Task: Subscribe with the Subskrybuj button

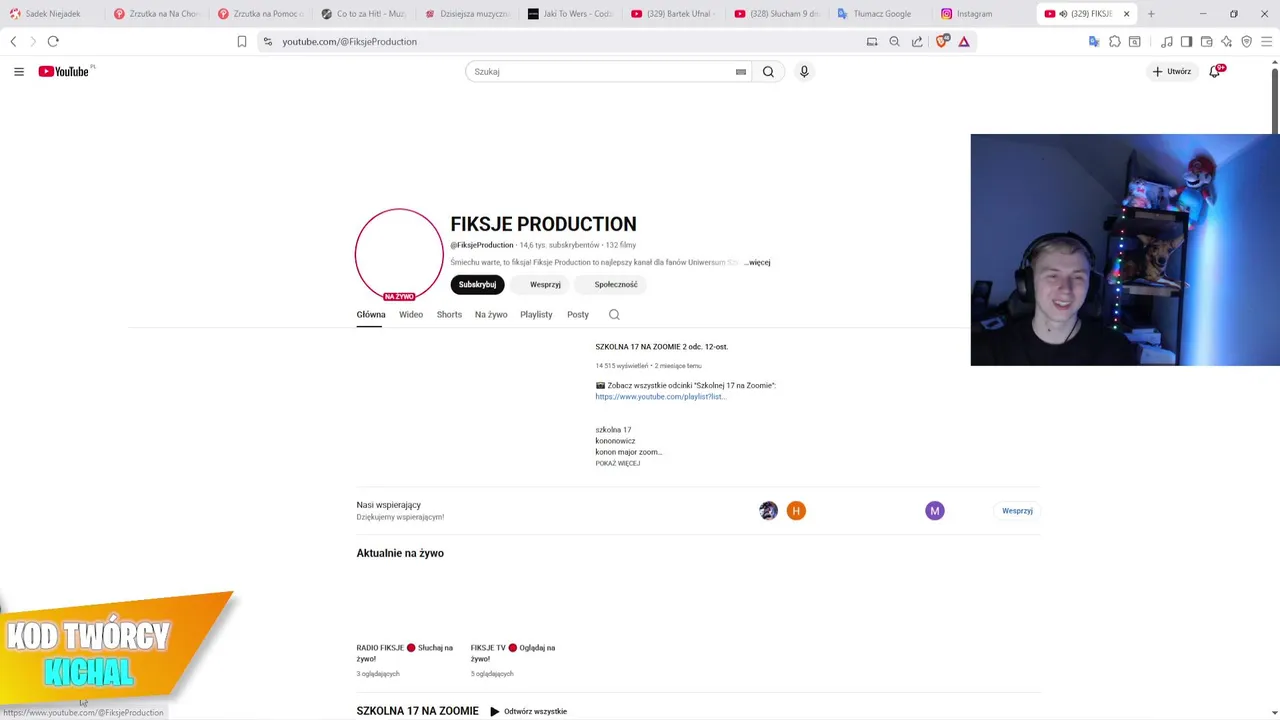Action: [477, 284]
